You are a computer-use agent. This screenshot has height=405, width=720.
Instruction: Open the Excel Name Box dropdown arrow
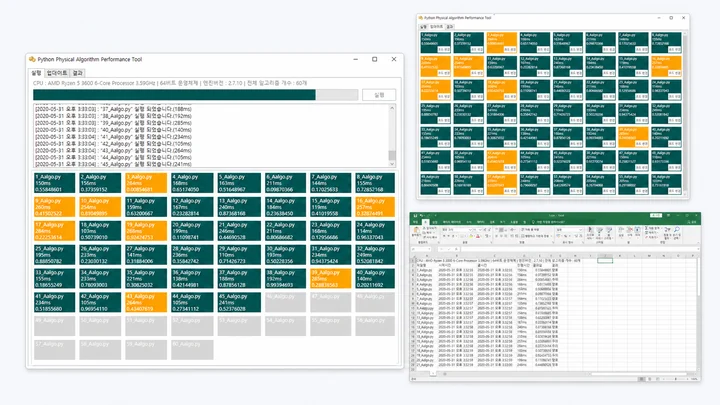click(429, 249)
